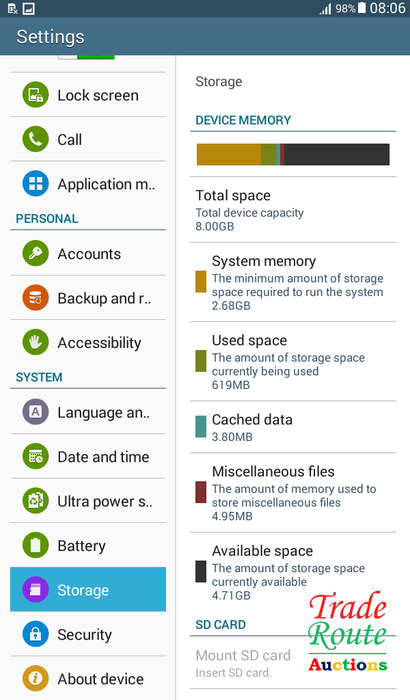Screen dimensions: 410x700
Task: Open the Call settings phone icon
Action: [35, 139]
